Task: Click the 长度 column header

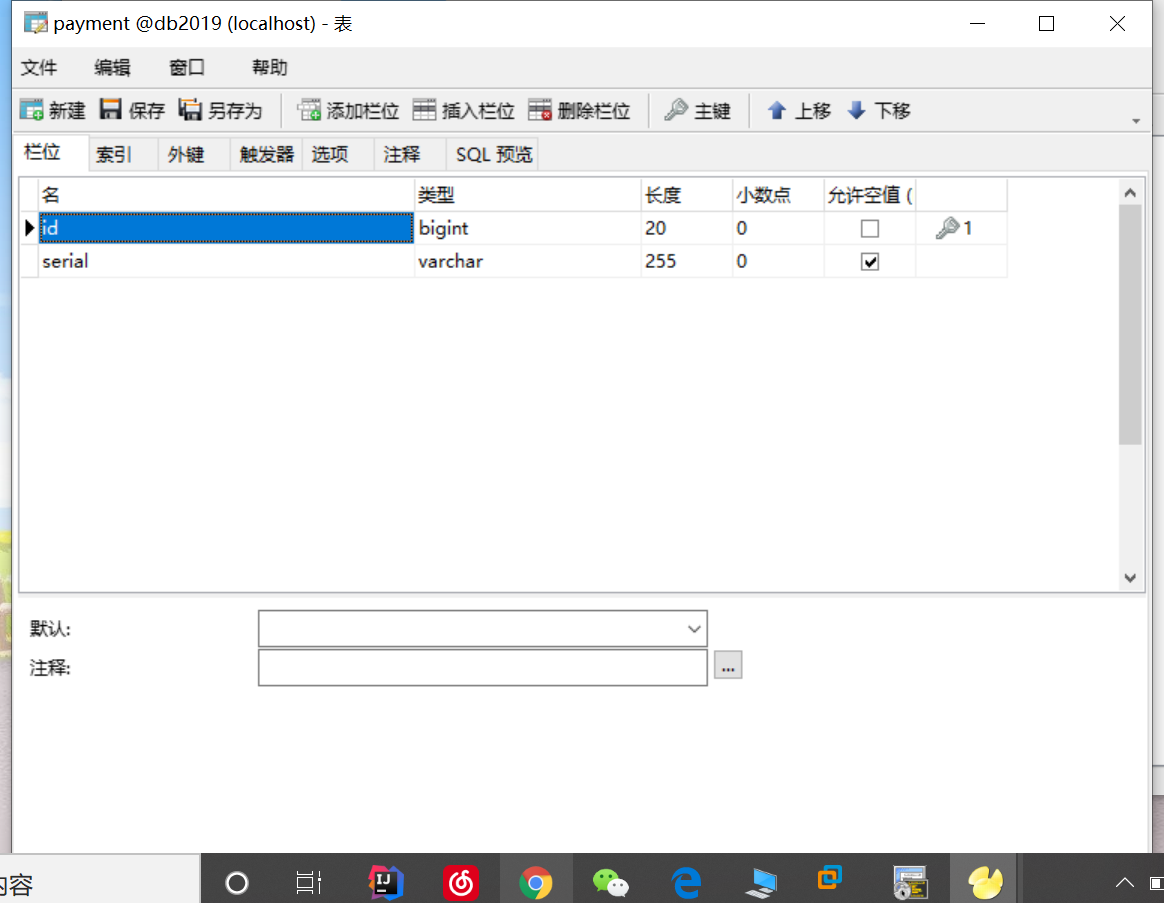Action: click(x=687, y=195)
